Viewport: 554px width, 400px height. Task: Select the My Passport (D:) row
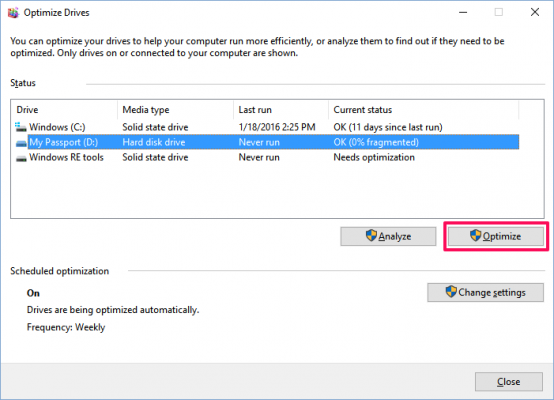pyautogui.click(x=267, y=142)
